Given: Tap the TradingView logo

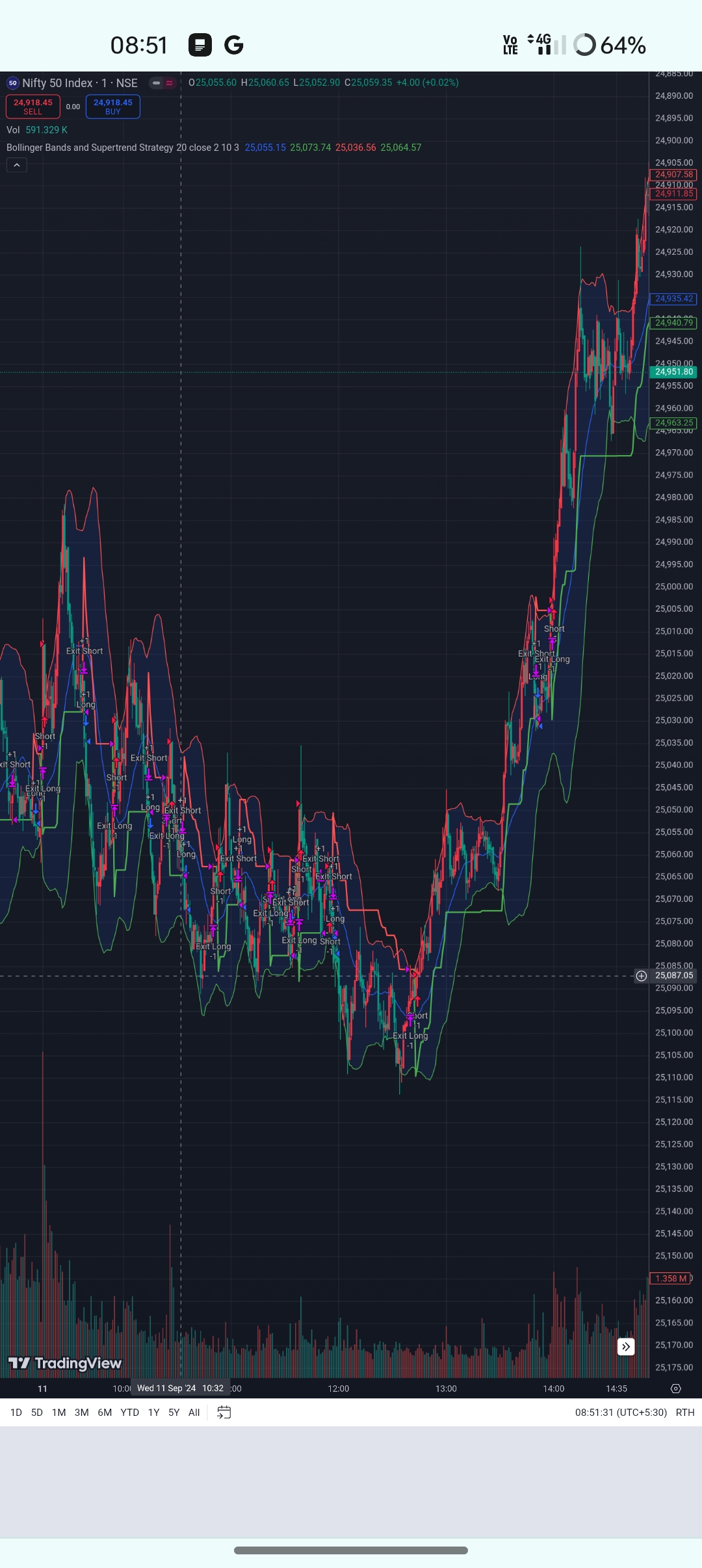Looking at the screenshot, I should 64,1363.
